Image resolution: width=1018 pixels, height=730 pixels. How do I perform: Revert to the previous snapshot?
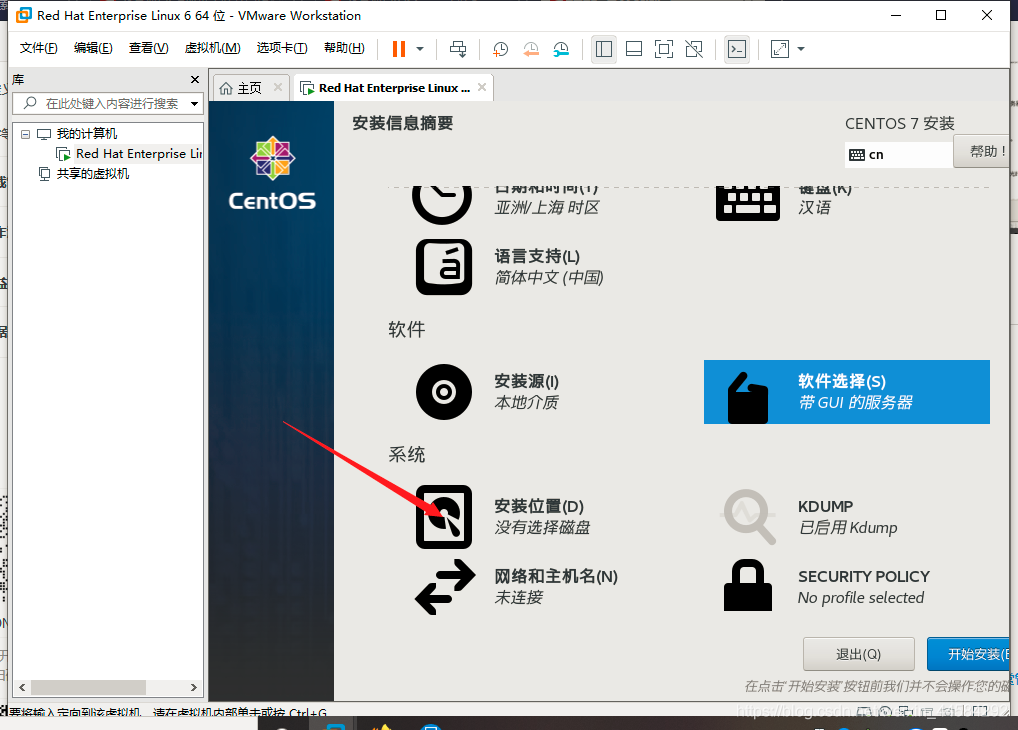click(530, 49)
